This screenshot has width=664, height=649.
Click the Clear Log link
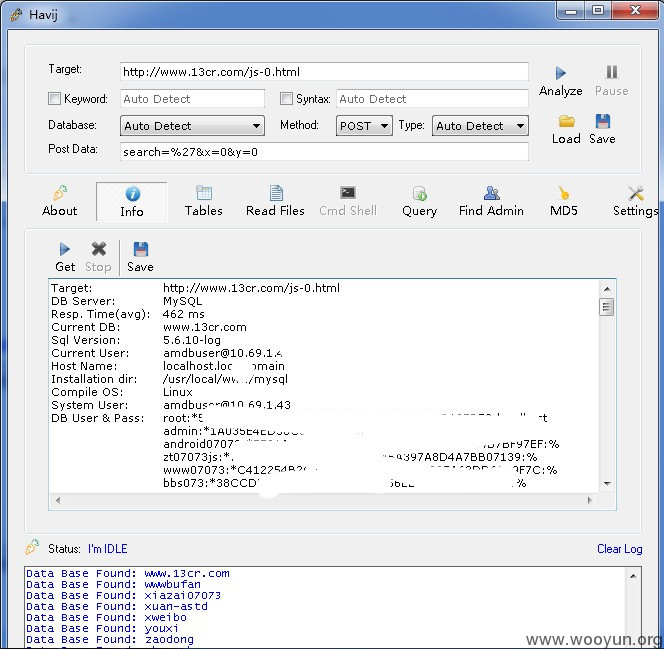click(x=620, y=549)
